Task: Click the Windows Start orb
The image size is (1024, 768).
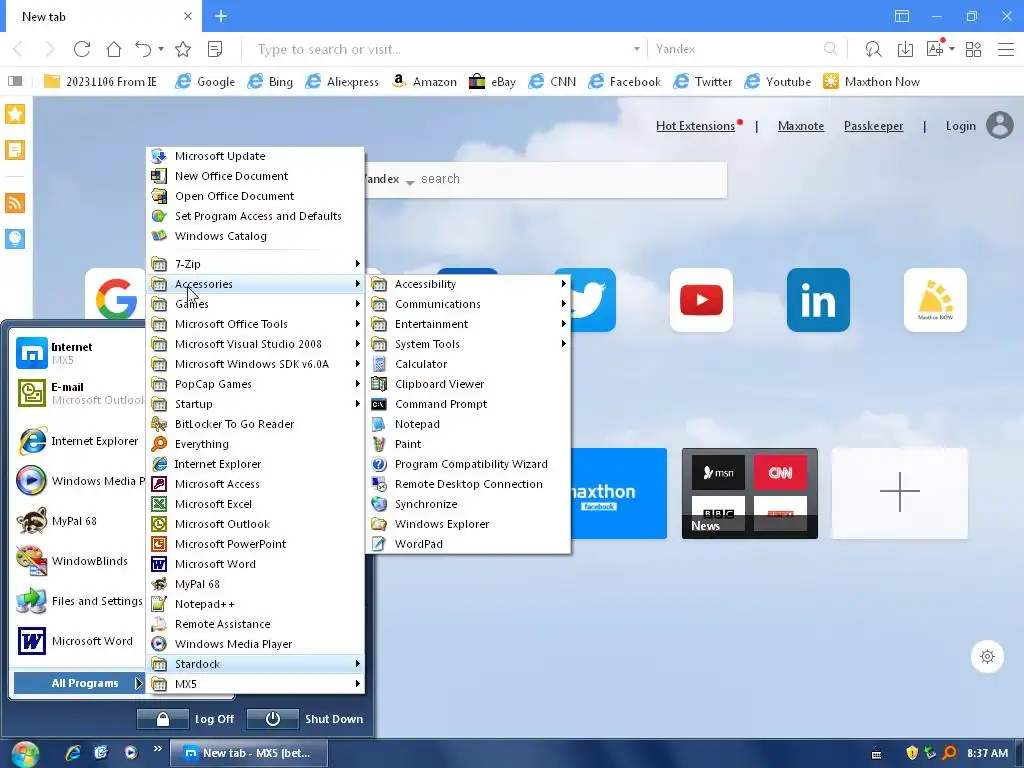Action: (25, 754)
